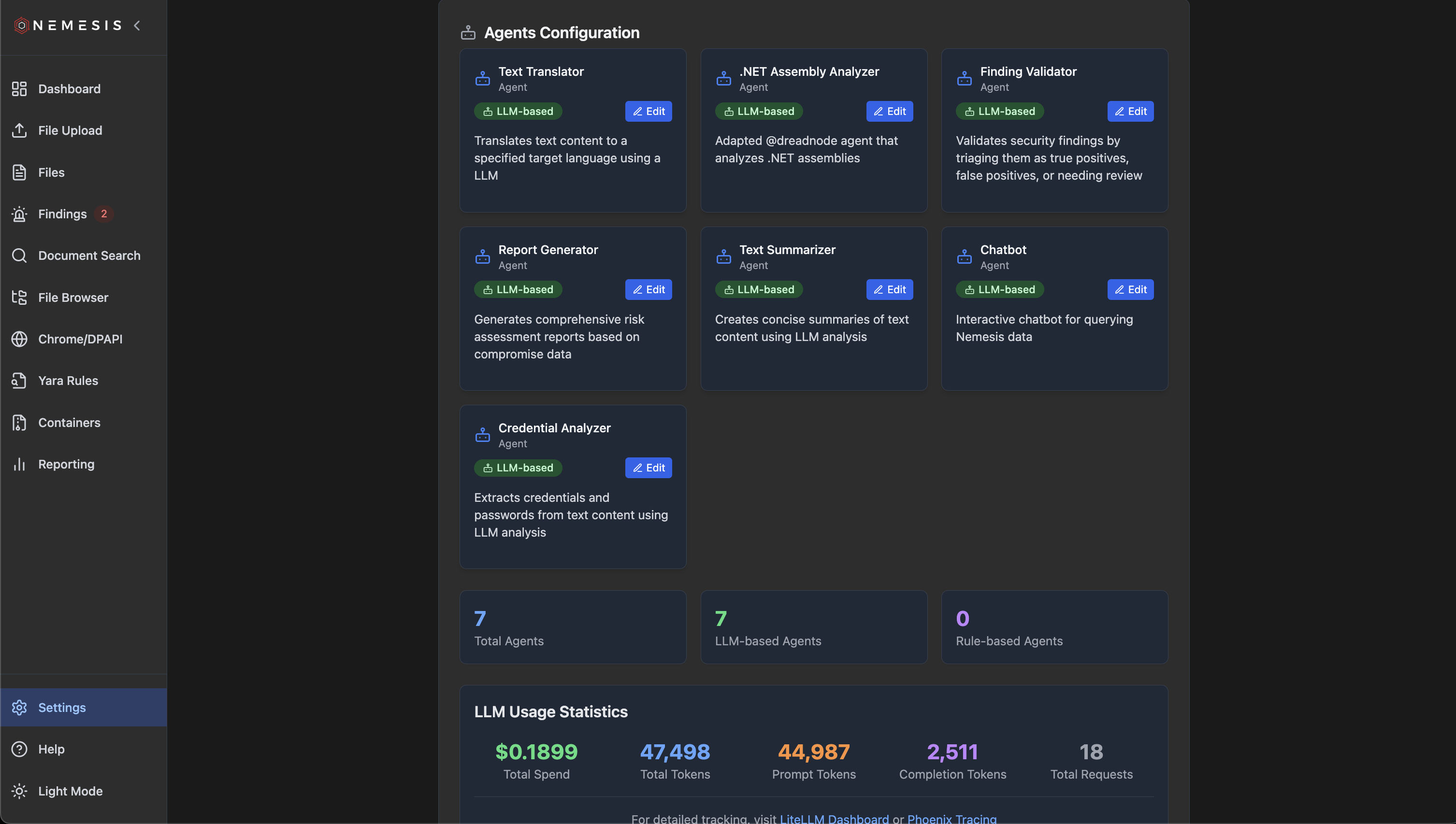Edit the Chatbot agent

pos(1130,289)
